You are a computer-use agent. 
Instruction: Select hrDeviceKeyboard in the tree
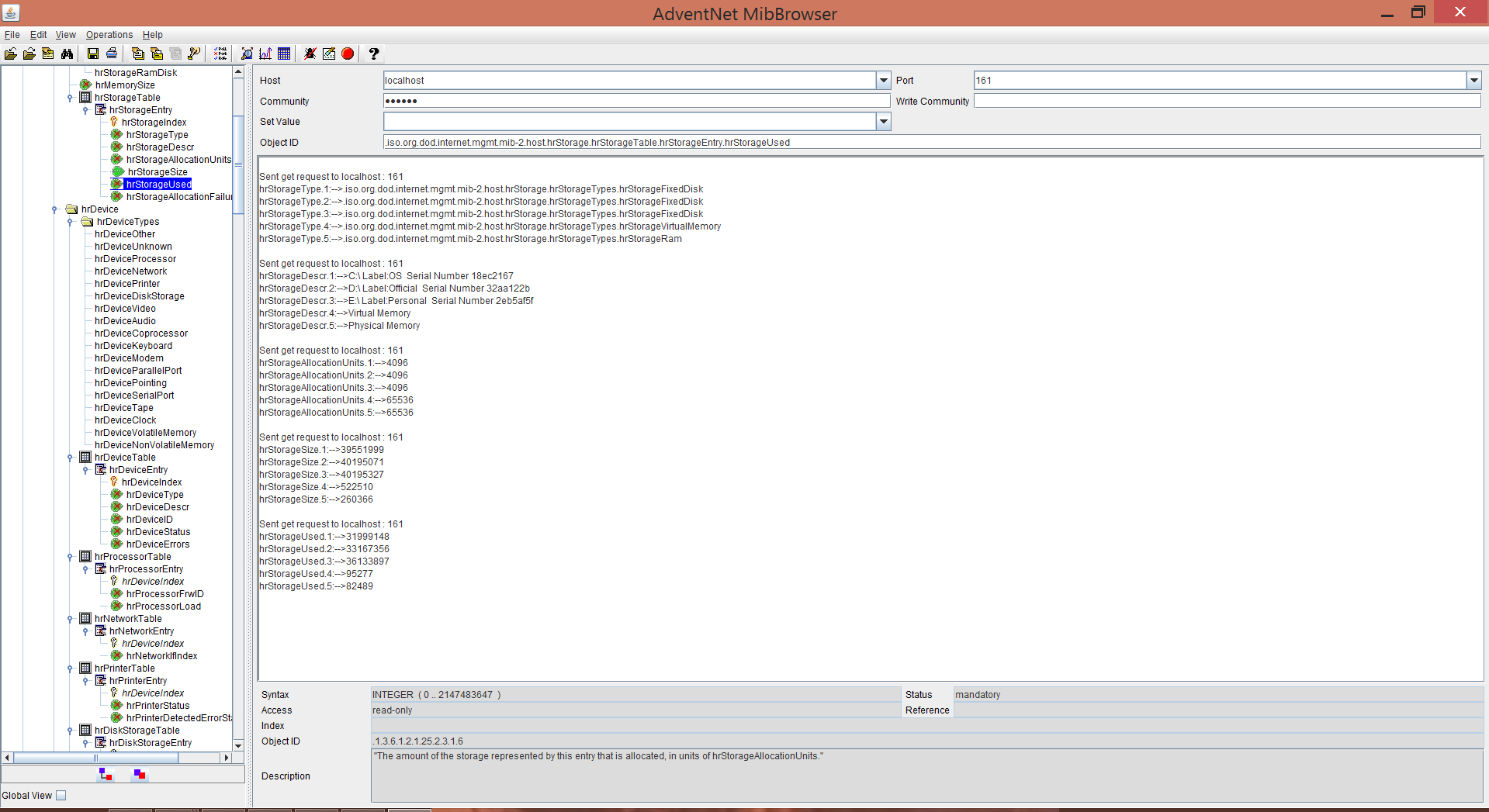[133, 346]
